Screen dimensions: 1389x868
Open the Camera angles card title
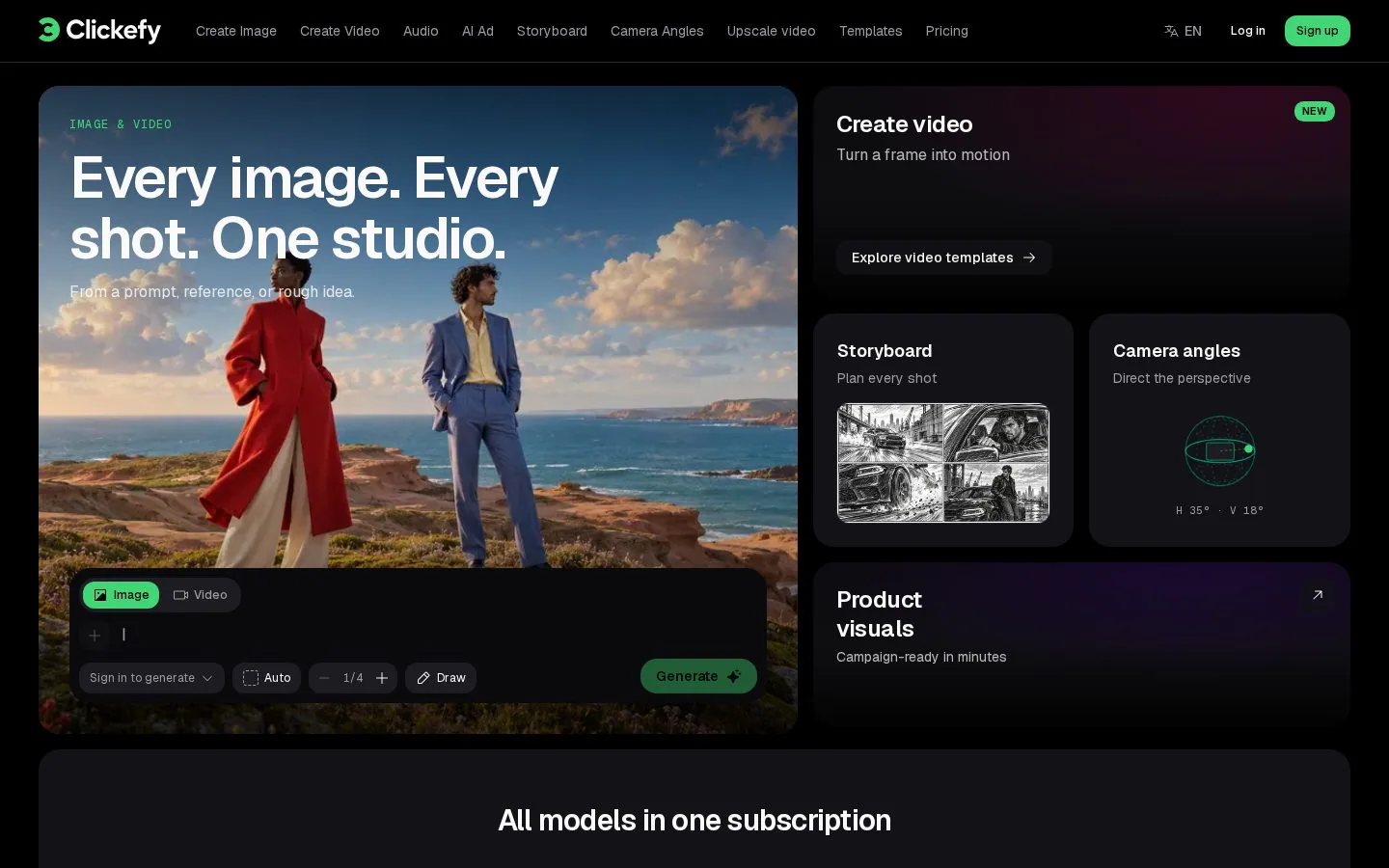(1177, 351)
